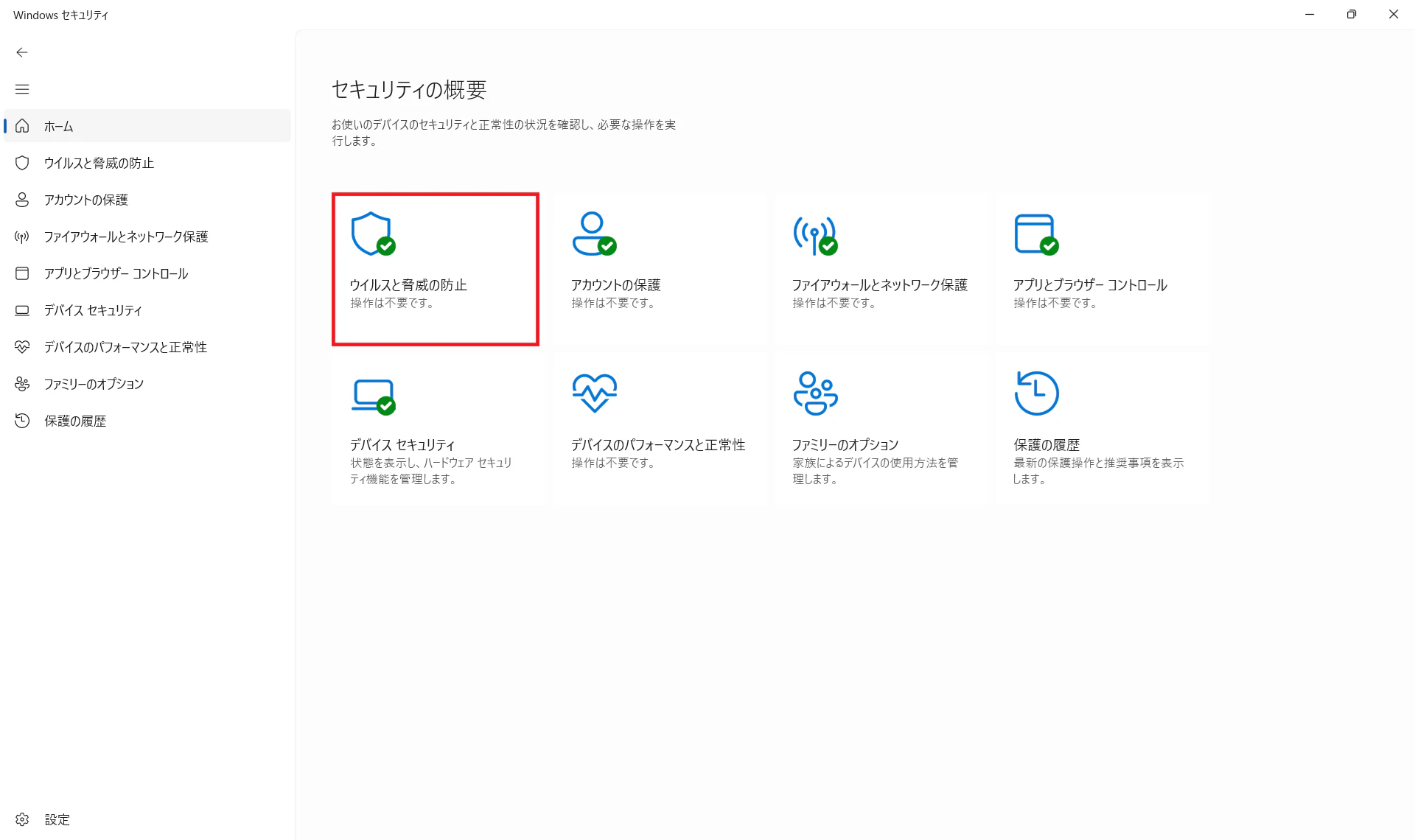Toggle the hamburger navigation menu
This screenshot has height=840, width=1415.
pos(22,89)
